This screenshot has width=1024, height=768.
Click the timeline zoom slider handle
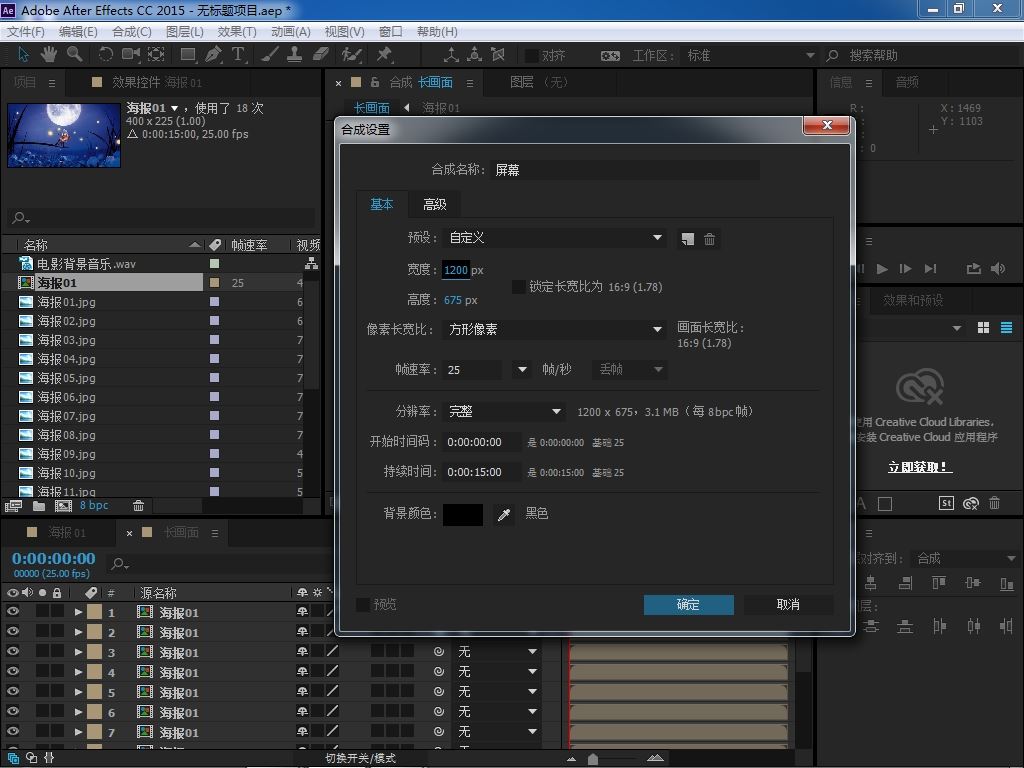(x=592, y=759)
